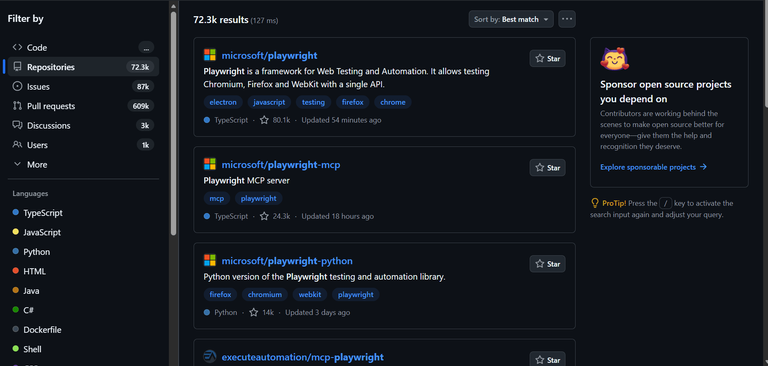768x366 pixels.
Task: Star the executeautomation/mcp-playwright repository
Action: (548, 359)
